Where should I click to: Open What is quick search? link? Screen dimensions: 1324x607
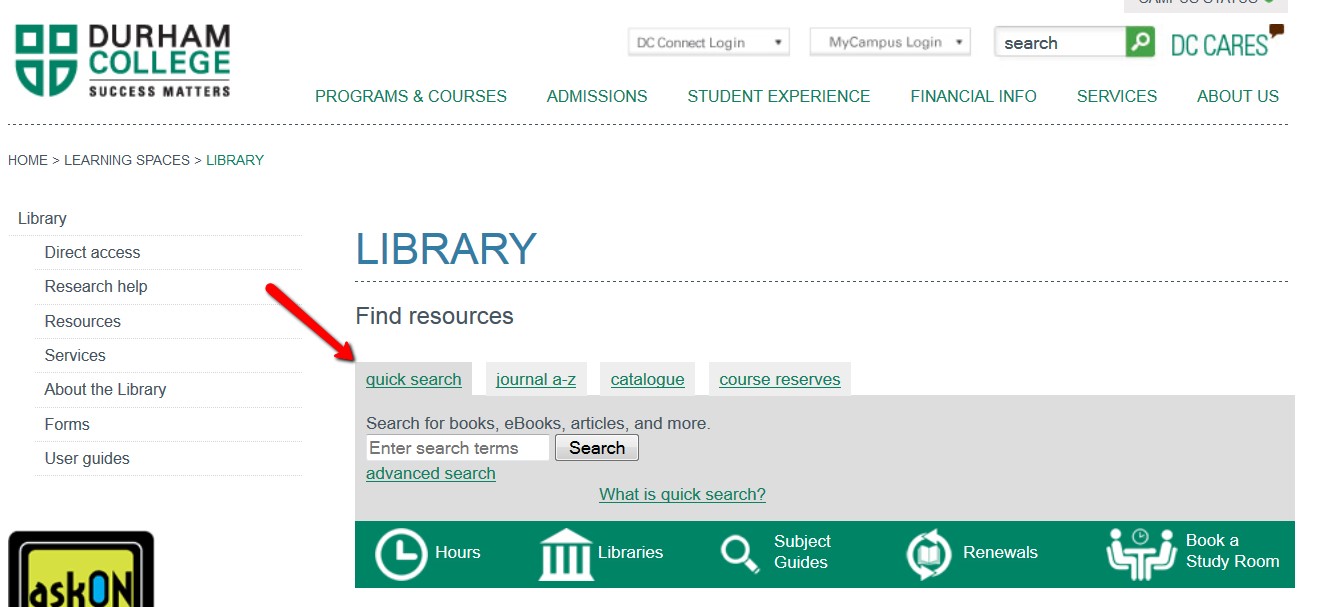click(683, 494)
